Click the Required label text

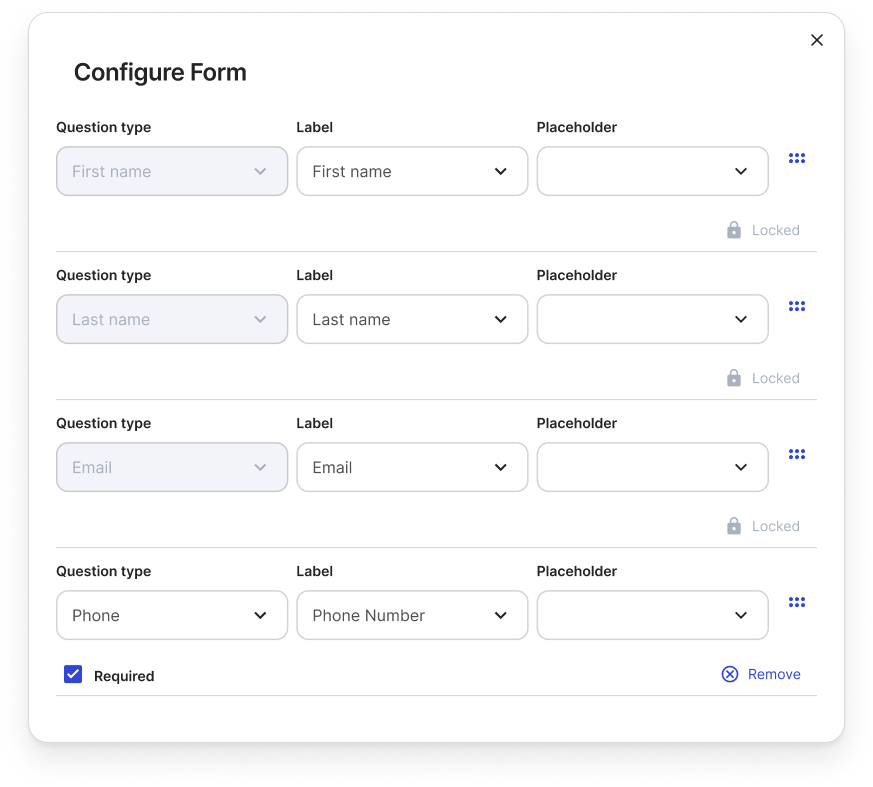coord(124,676)
